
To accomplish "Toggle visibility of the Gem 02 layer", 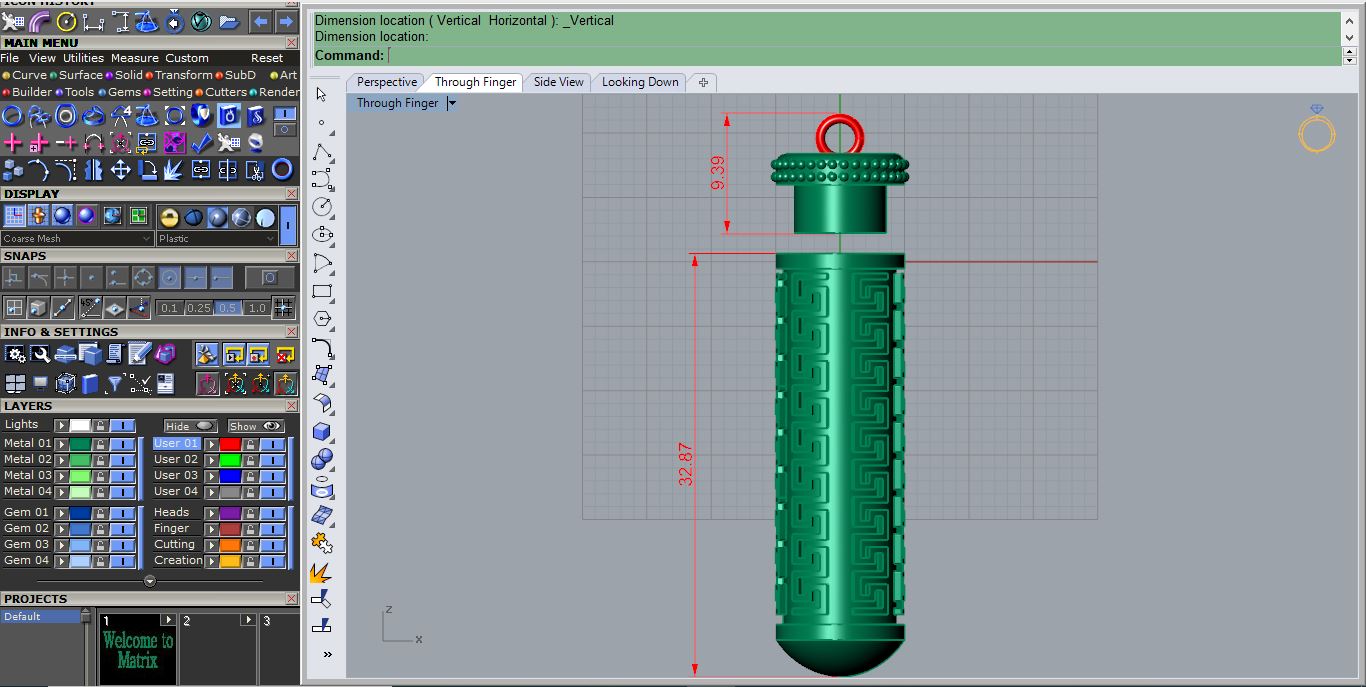I will coord(123,529).
